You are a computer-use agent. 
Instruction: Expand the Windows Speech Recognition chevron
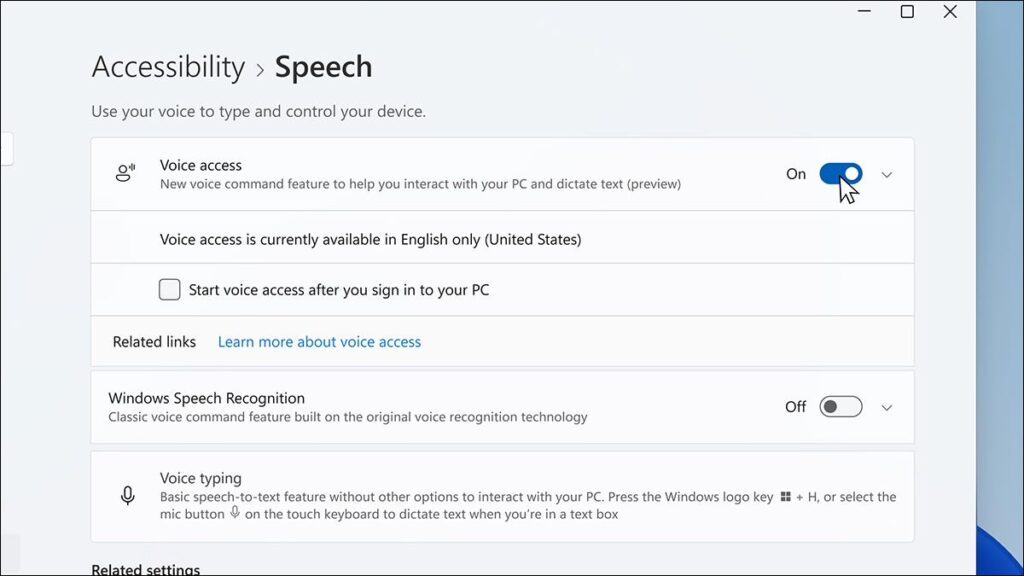(887, 408)
